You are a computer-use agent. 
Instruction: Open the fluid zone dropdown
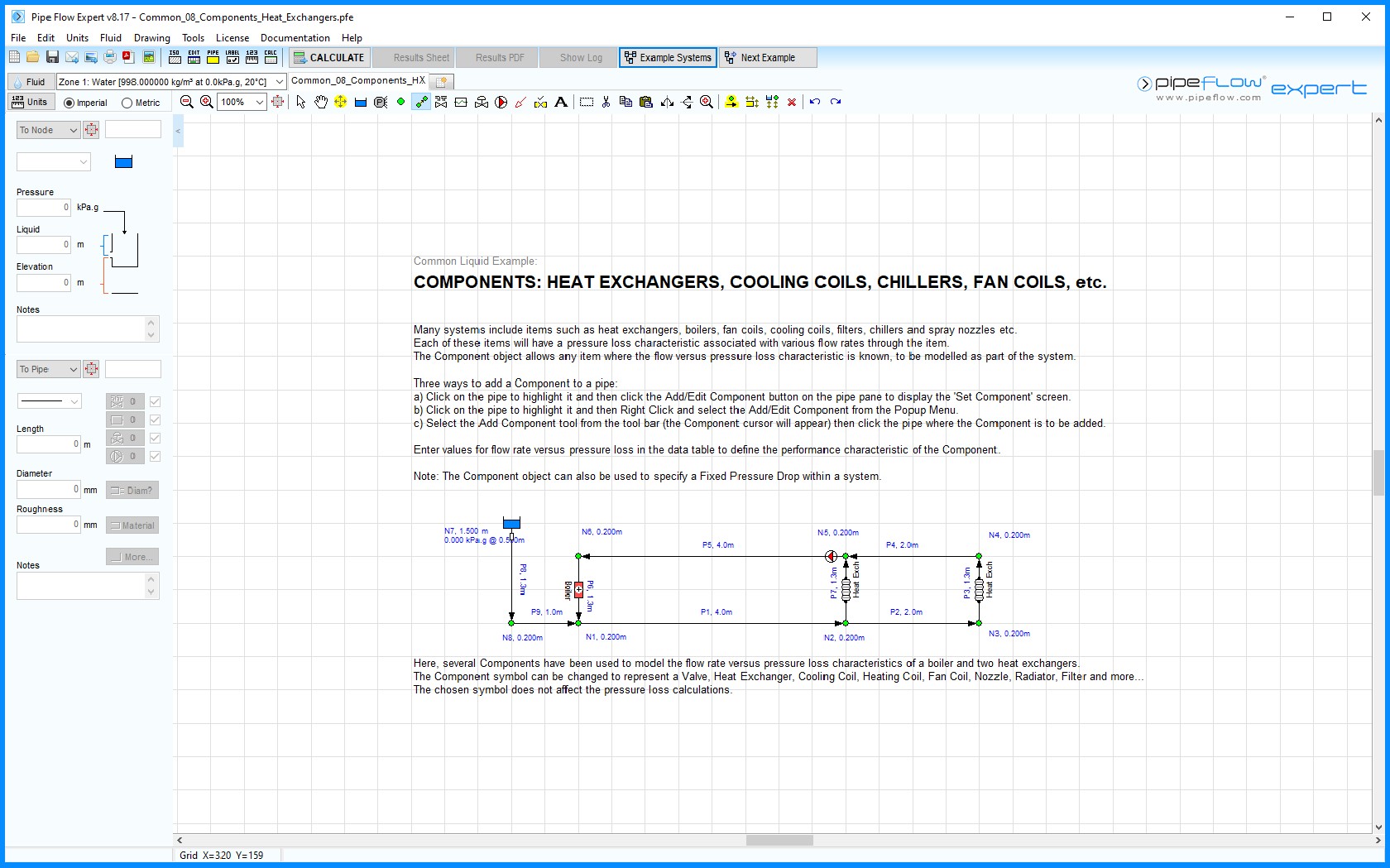point(280,81)
